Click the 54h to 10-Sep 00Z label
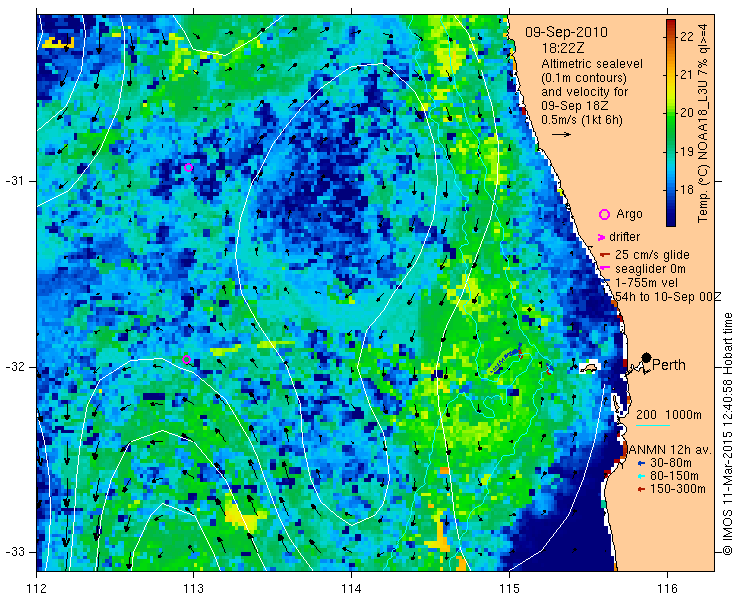This screenshot has width=740, height=600. [668, 296]
